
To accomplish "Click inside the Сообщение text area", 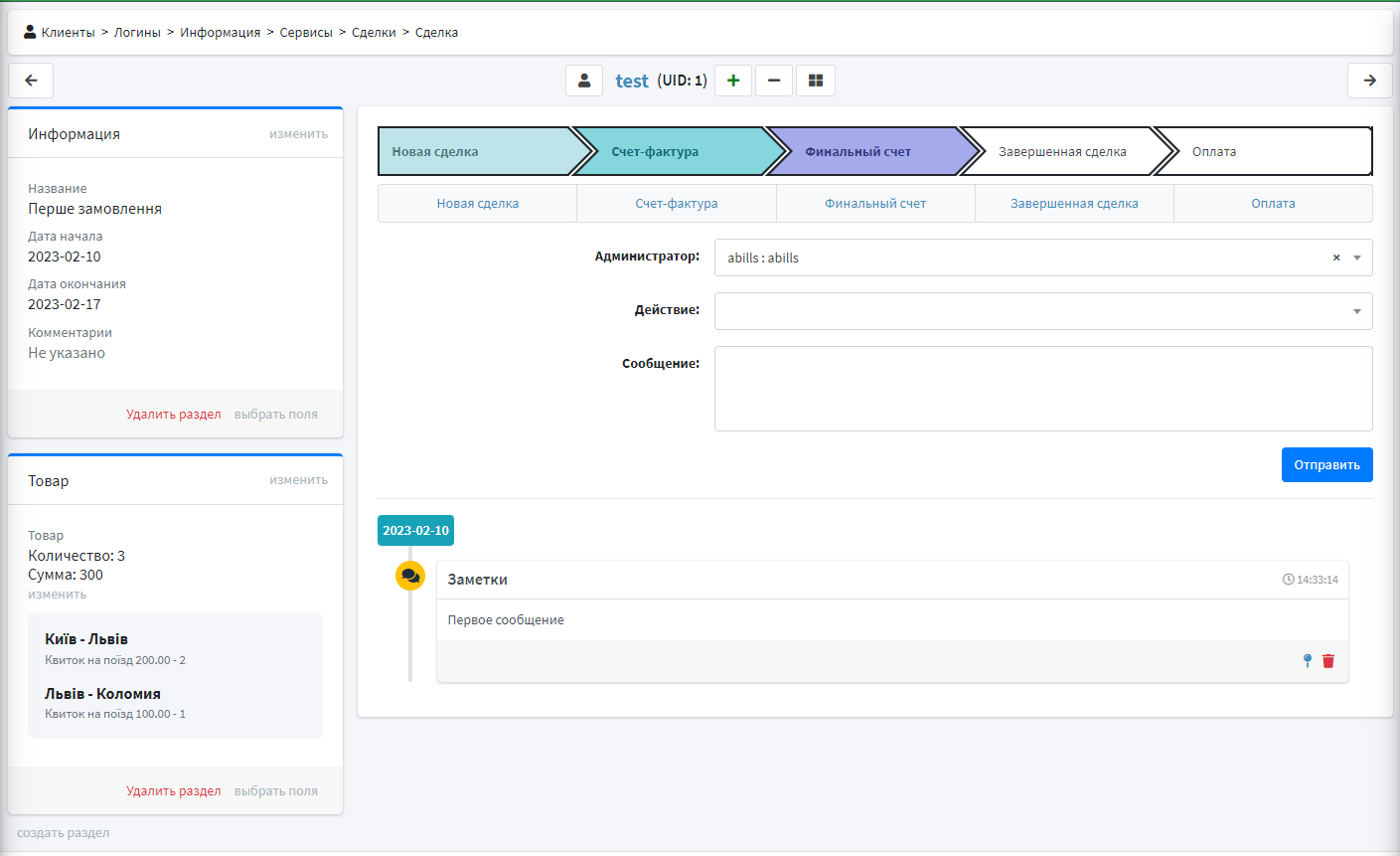I will [1043, 389].
